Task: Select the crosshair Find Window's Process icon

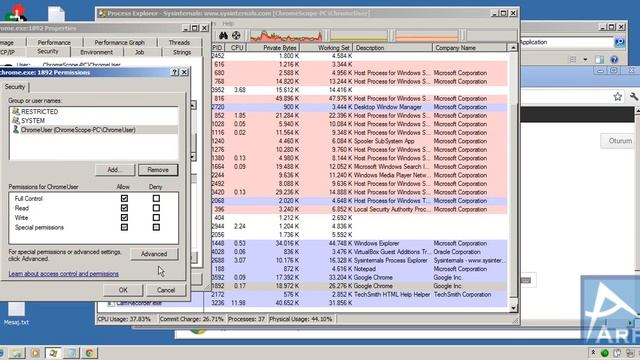Action: click(236, 36)
